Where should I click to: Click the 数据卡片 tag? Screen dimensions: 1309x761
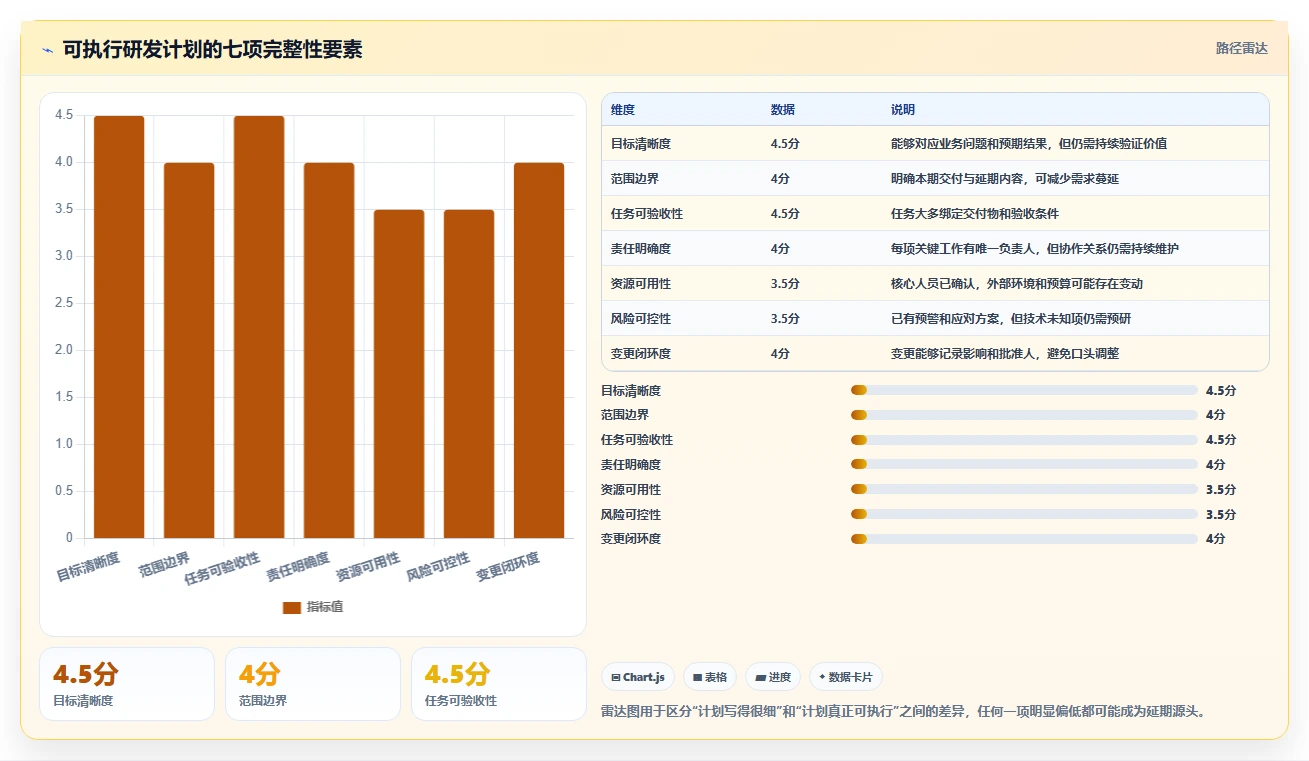click(846, 677)
